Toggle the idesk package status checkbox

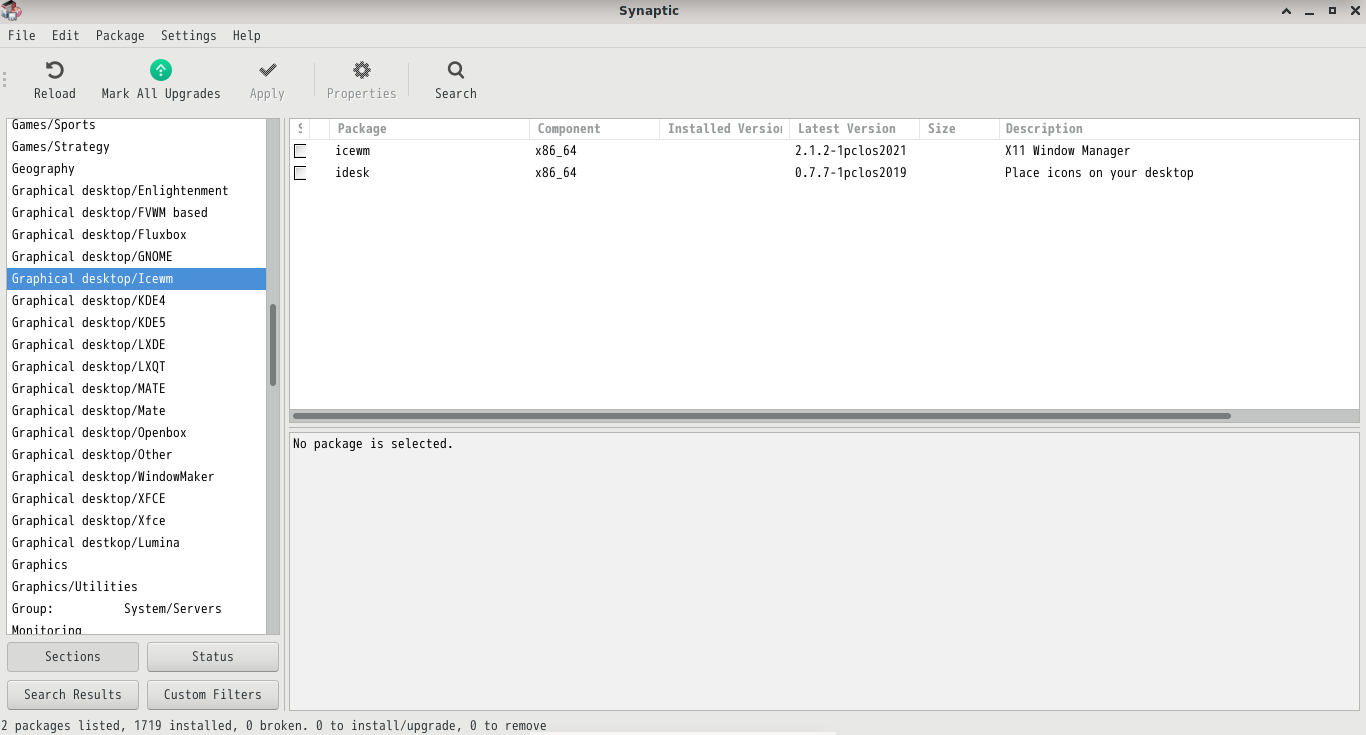pyautogui.click(x=300, y=173)
